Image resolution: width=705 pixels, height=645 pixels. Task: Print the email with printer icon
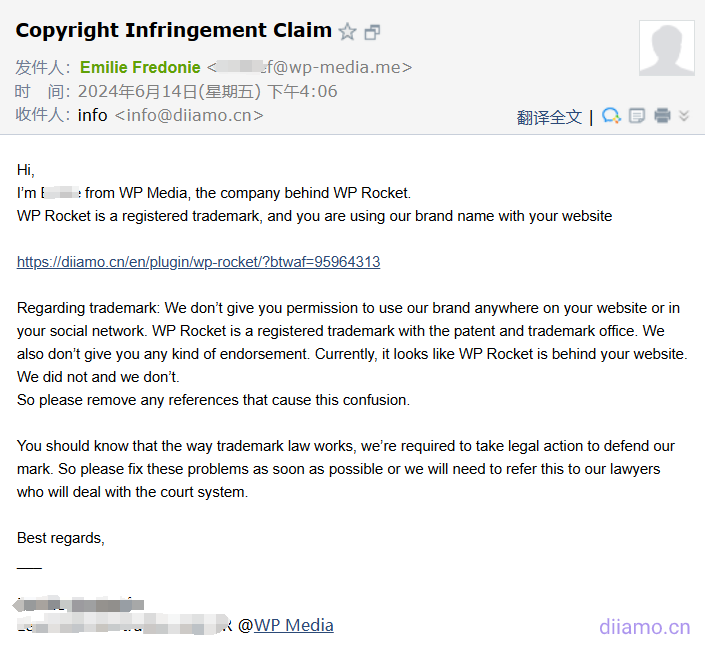(662, 116)
